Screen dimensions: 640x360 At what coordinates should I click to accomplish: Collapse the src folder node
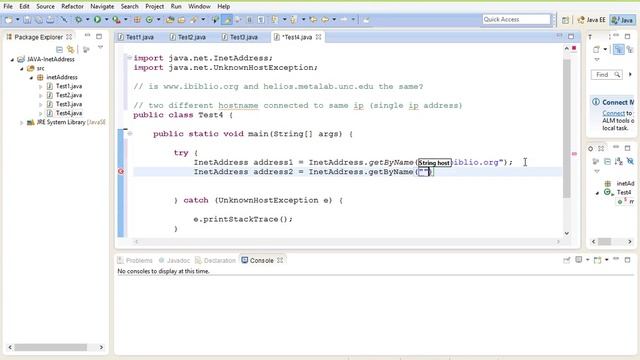tap(22, 69)
